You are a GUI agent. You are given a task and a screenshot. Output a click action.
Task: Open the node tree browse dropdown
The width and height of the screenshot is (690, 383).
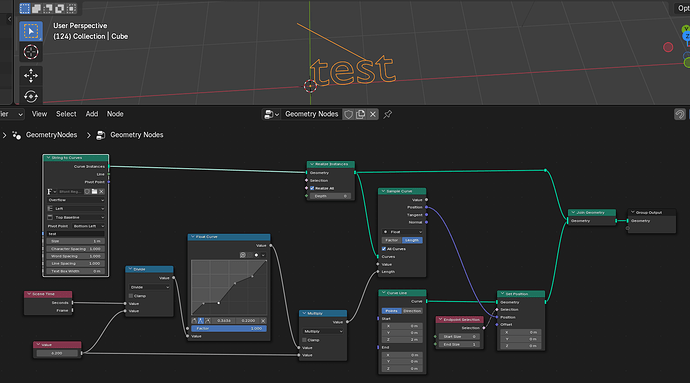[271, 114]
